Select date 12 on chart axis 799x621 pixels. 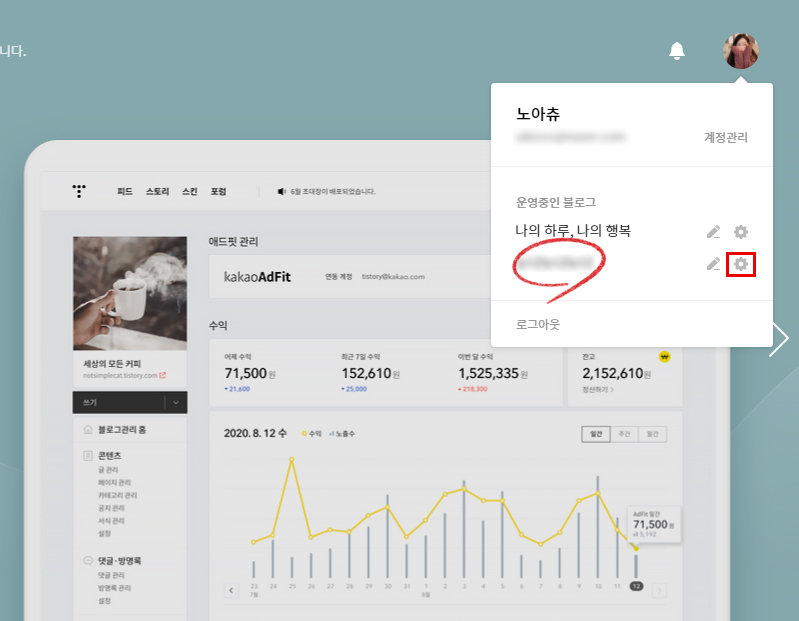pyautogui.click(x=636, y=586)
